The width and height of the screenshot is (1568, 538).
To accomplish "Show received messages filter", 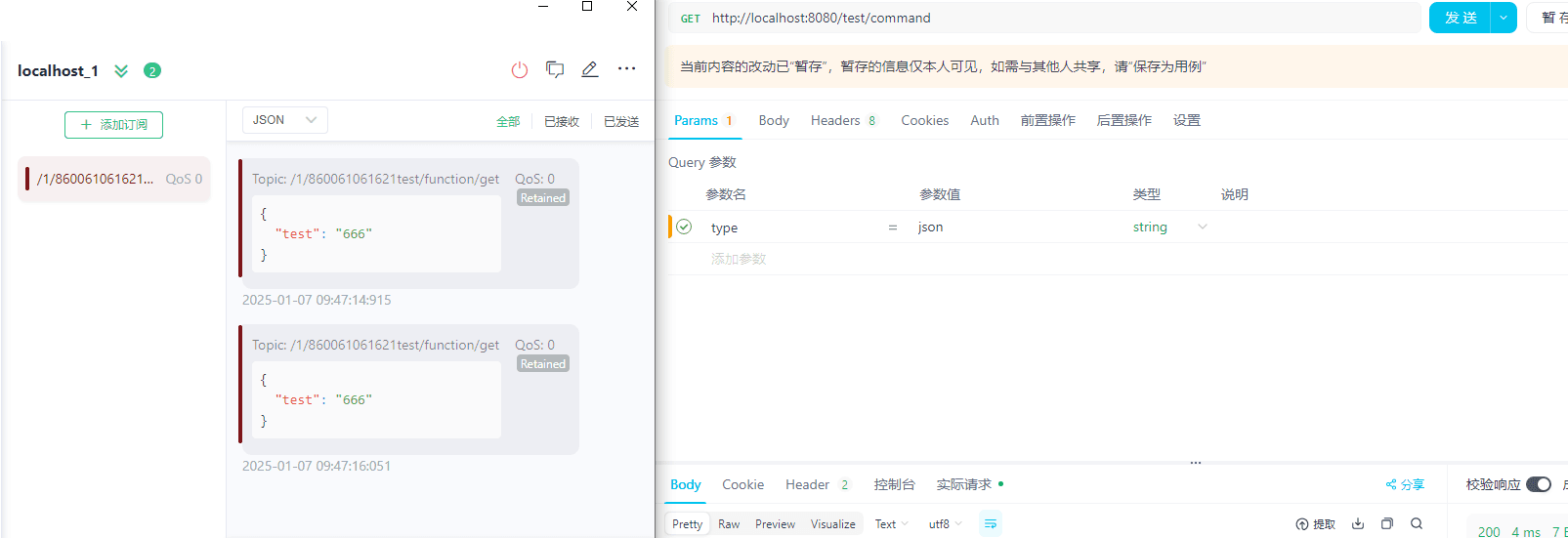I will (562, 121).
